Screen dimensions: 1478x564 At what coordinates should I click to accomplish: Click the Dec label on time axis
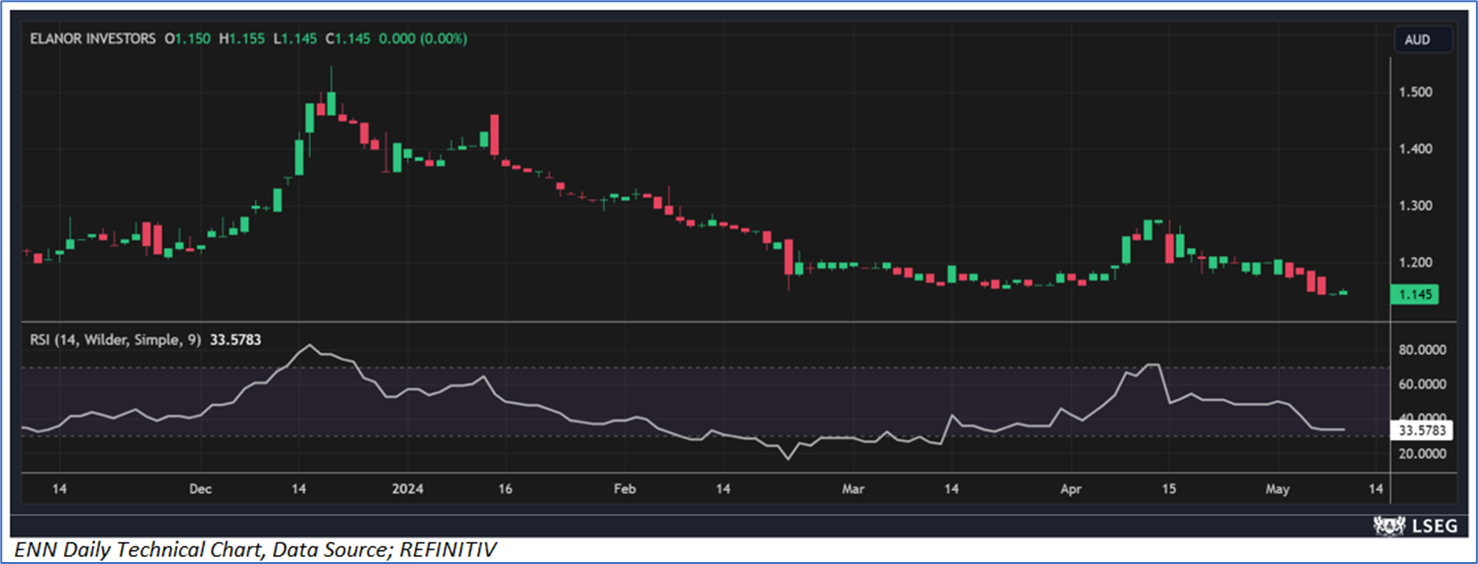(200, 489)
